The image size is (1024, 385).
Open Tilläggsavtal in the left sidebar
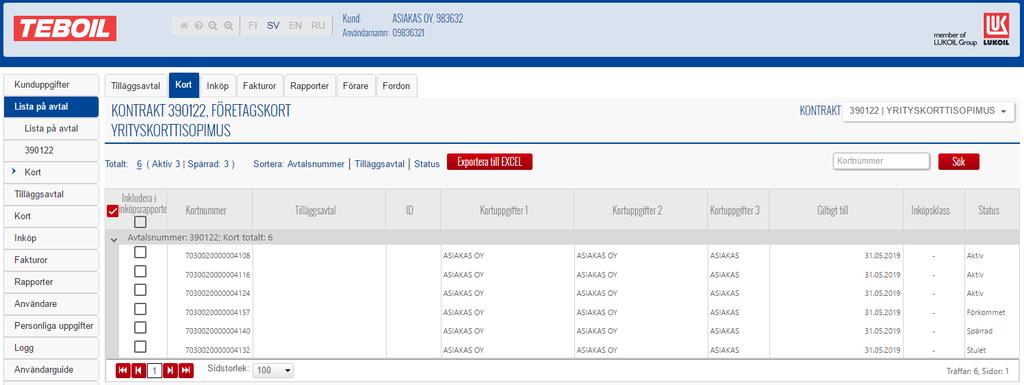pyautogui.click(x=51, y=194)
